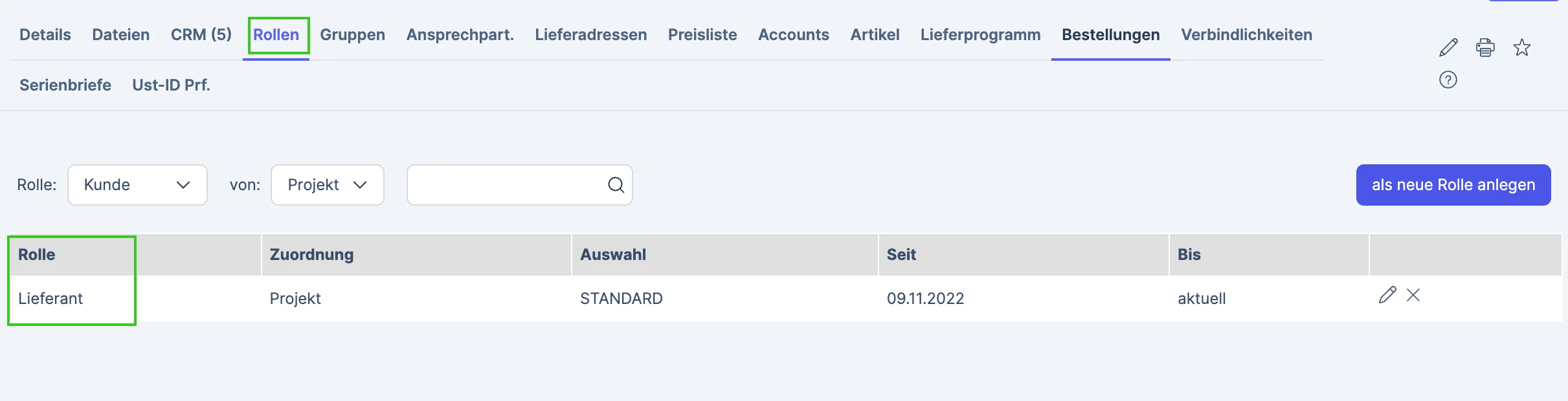This screenshot has width=1568, height=401.
Task: Select the CRM (5) tab
Action: pyautogui.click(x=201, y=35)
